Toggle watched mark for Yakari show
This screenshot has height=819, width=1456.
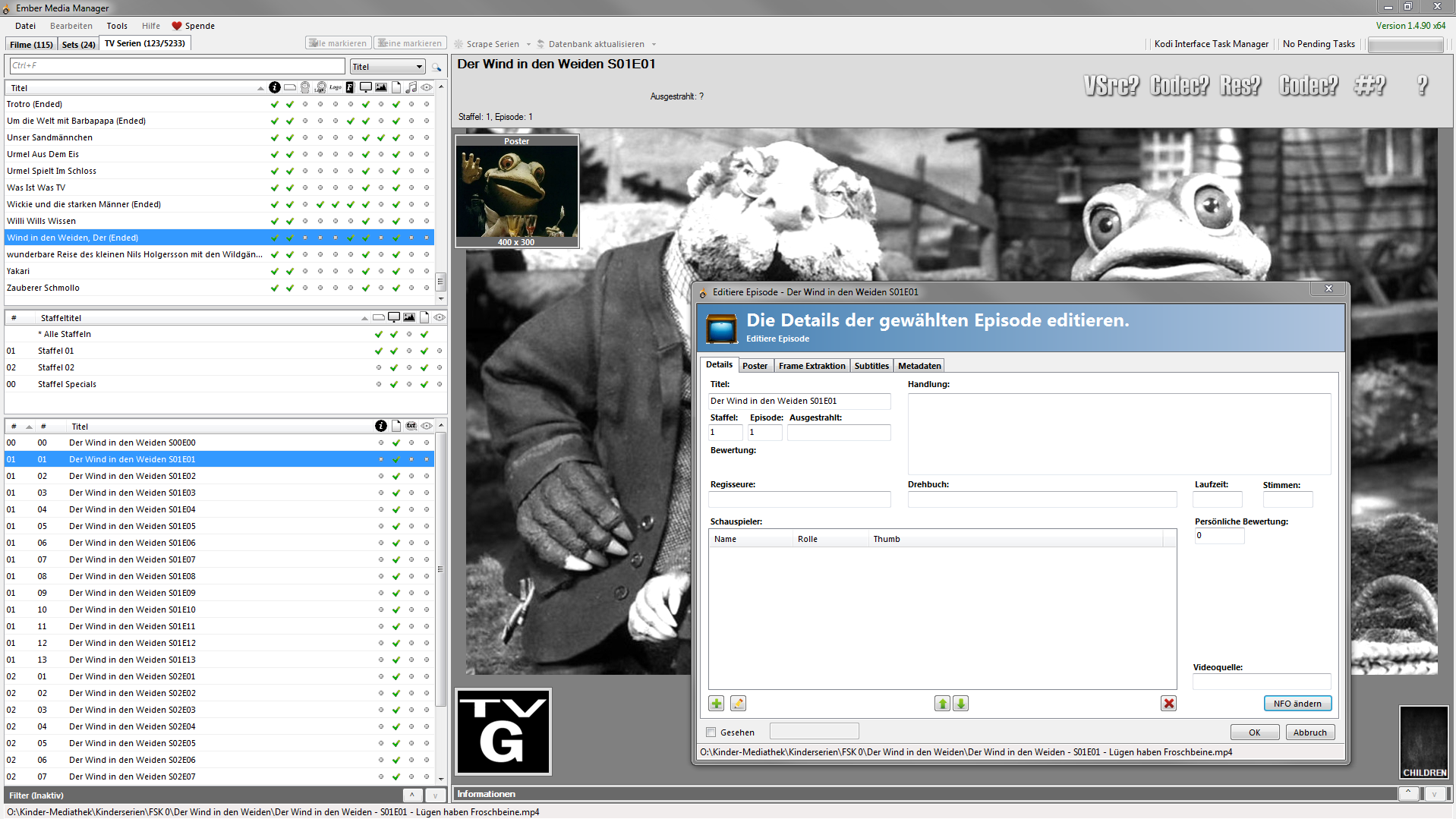(427, 271)
